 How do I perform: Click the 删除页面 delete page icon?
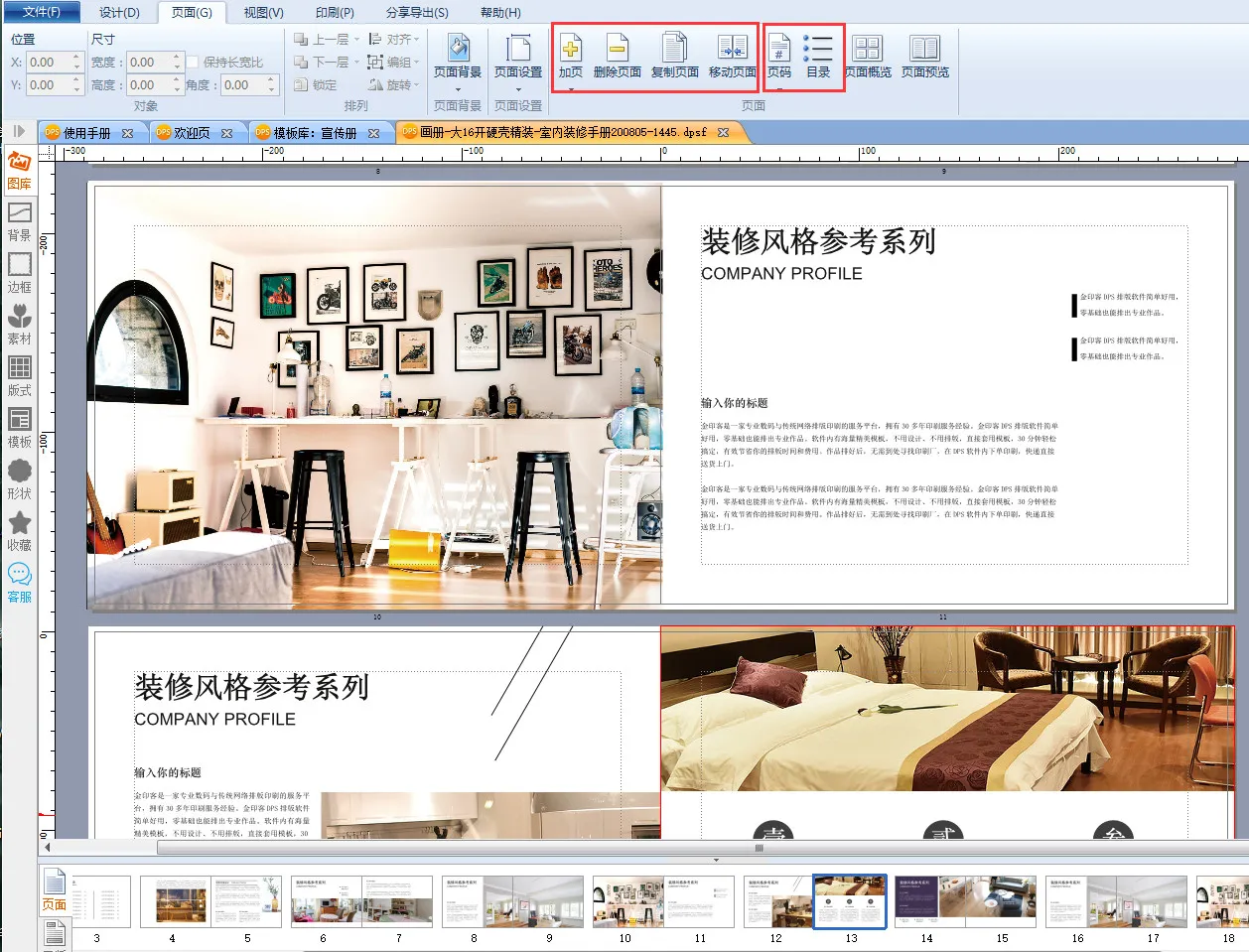pos(617,48)
